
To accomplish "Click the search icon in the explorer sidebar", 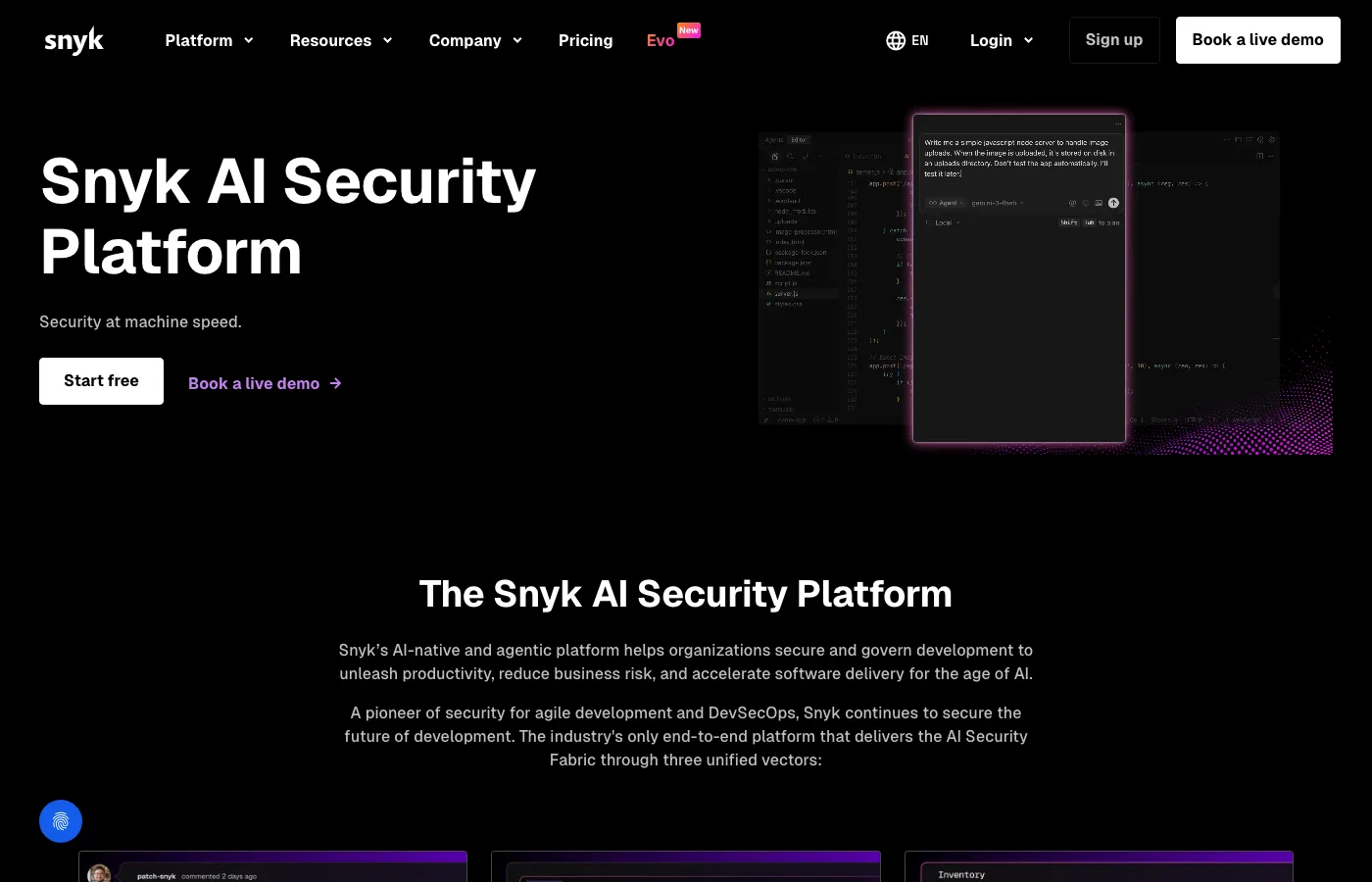I will tap(791, 157).
